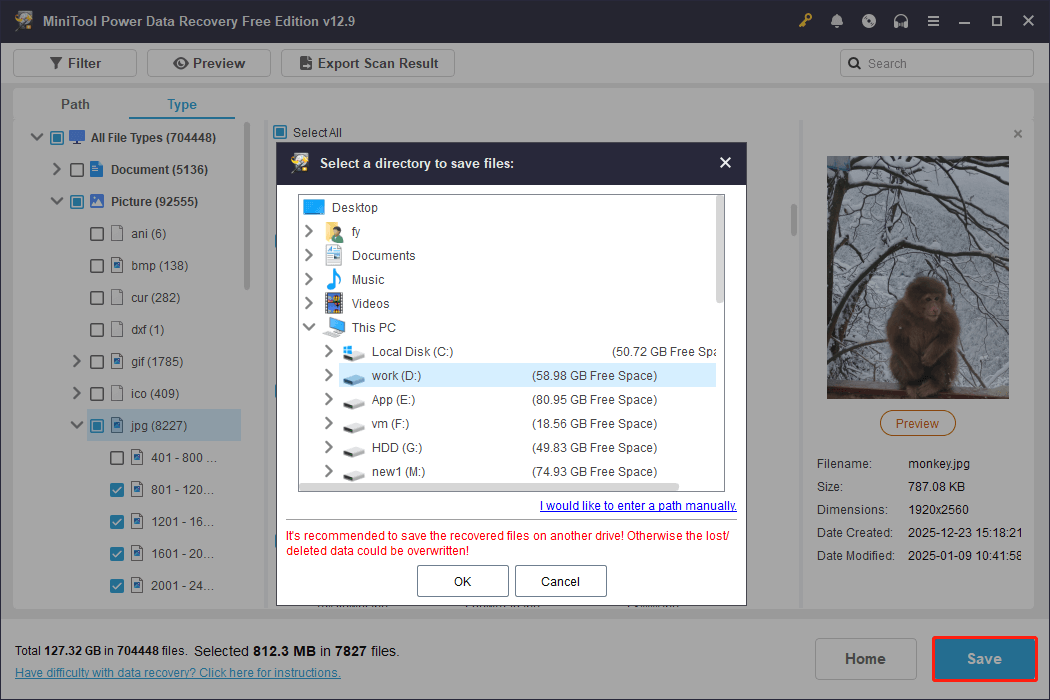The height and width of the screenshot is (700, 1050).
Task: Check the 401 - 800 range checkbox
Action: [117, 458]
